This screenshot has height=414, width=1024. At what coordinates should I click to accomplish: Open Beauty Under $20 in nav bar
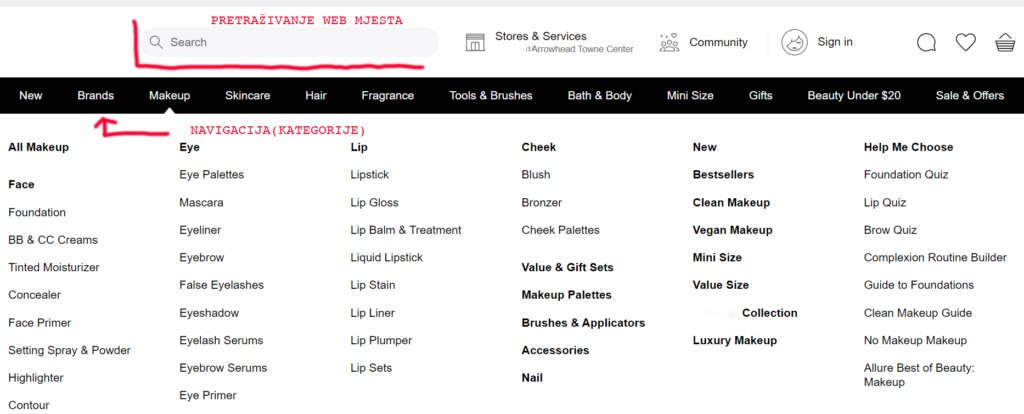[854, 96]
